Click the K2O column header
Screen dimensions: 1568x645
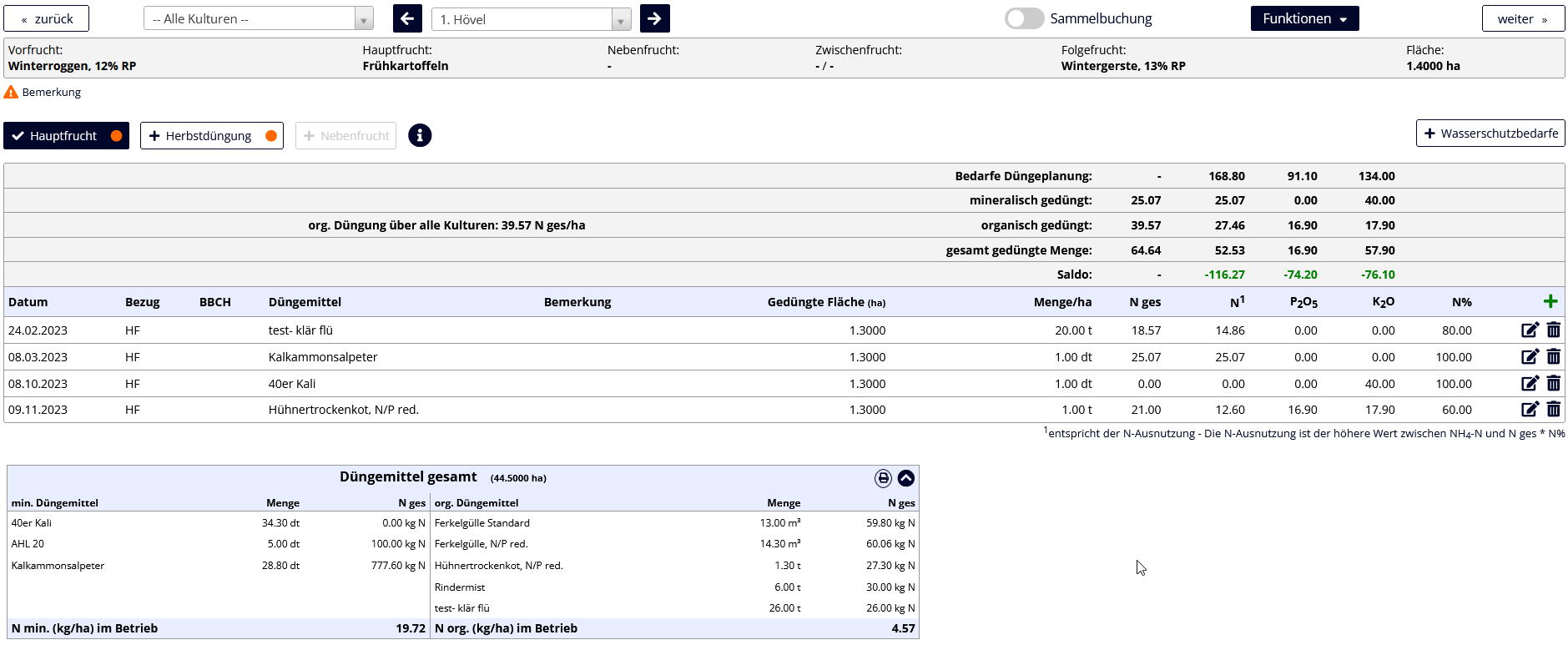(x=1383, y=302)
